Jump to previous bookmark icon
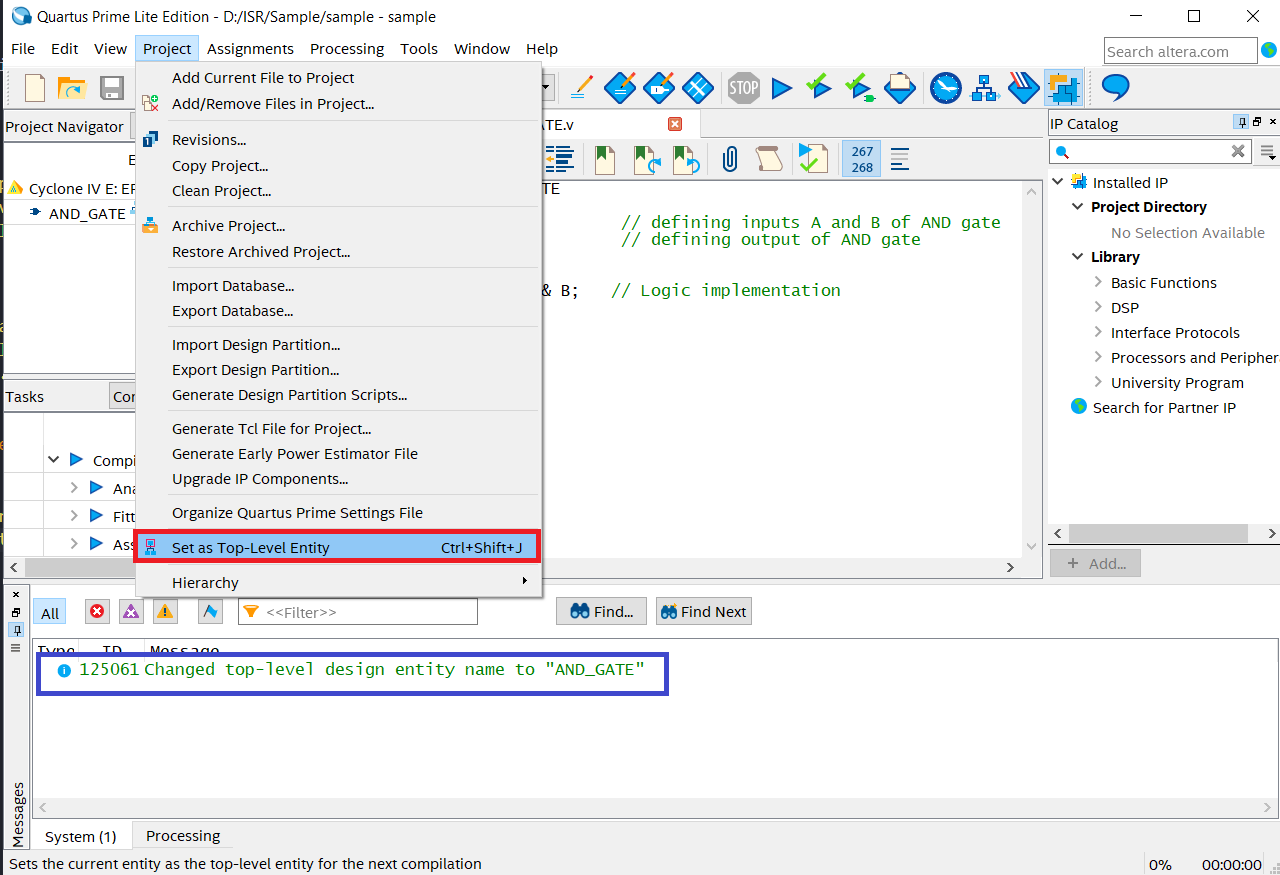 [646, 159]
